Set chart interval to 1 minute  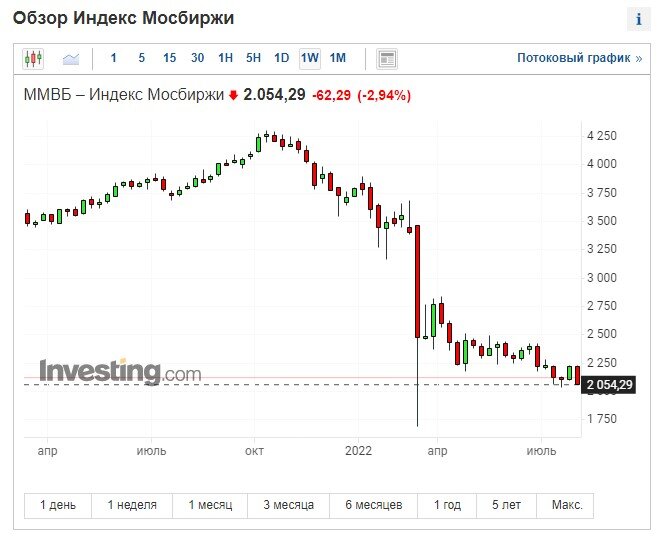click(x=113, y=58)
